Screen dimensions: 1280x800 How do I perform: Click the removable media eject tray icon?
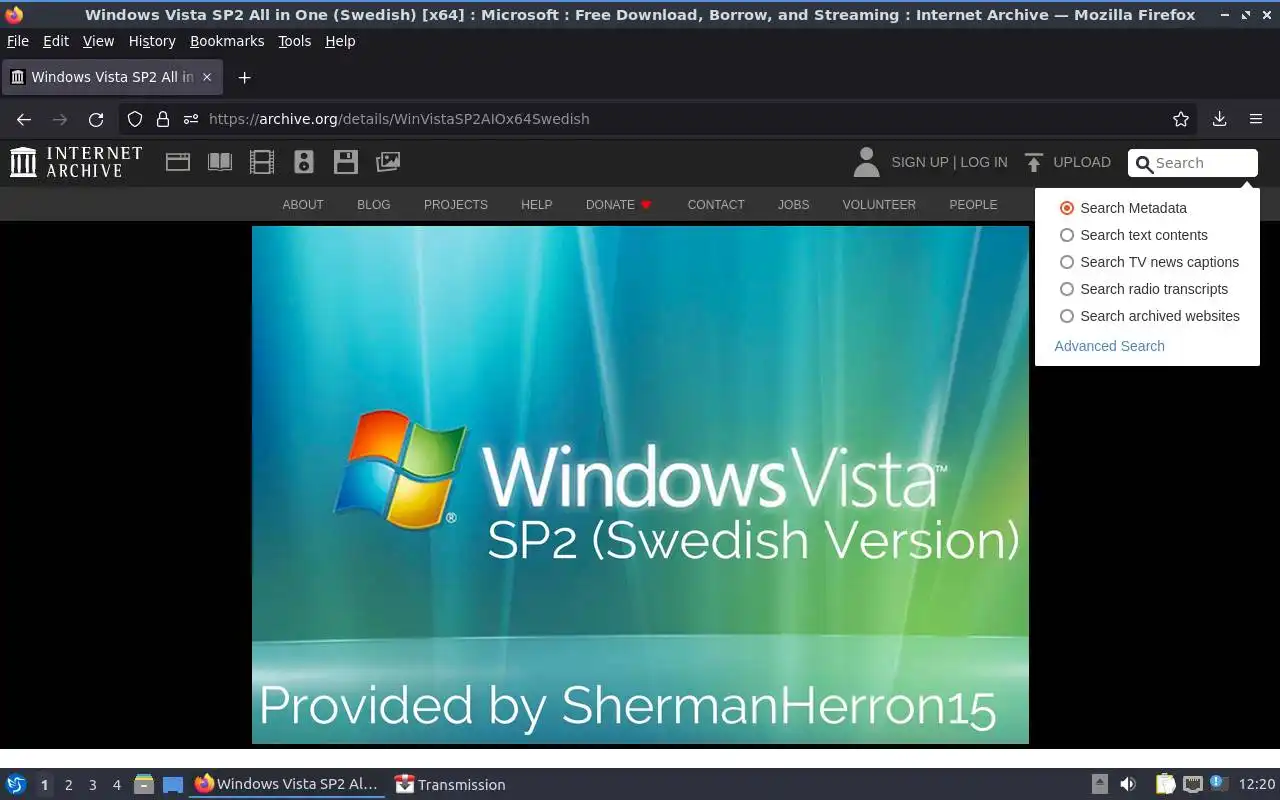[1100, 784]
